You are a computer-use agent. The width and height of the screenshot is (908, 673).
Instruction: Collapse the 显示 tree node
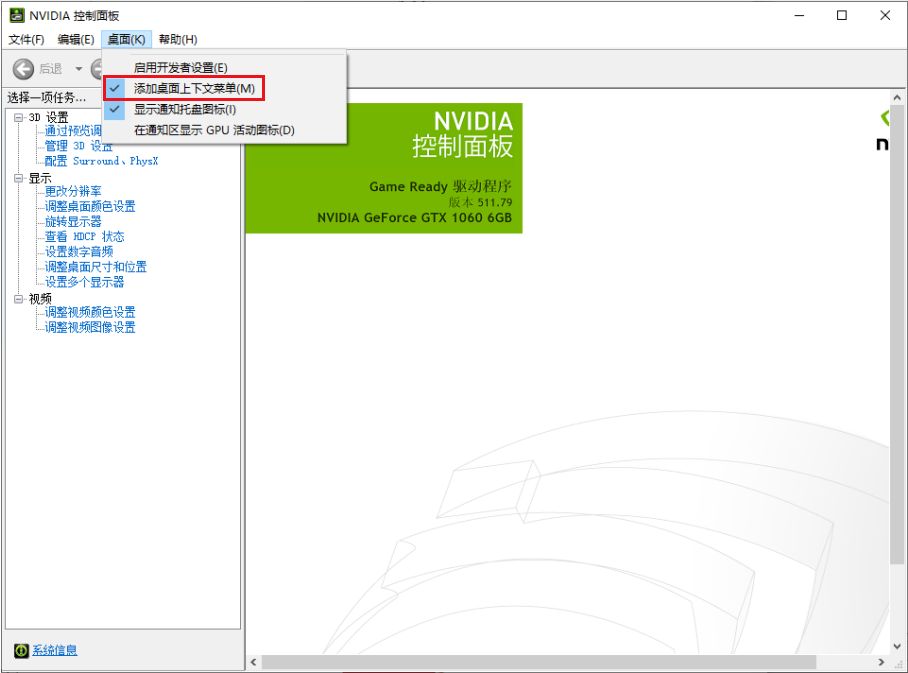point(19,178)
